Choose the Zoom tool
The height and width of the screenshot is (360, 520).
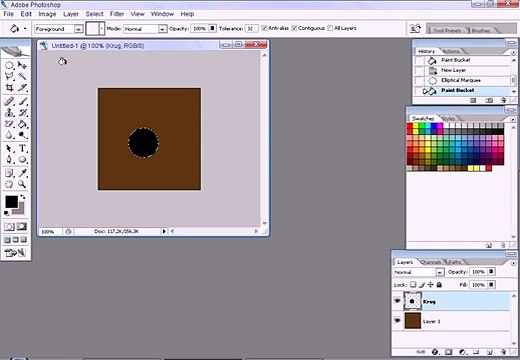(x=22, y=184)
